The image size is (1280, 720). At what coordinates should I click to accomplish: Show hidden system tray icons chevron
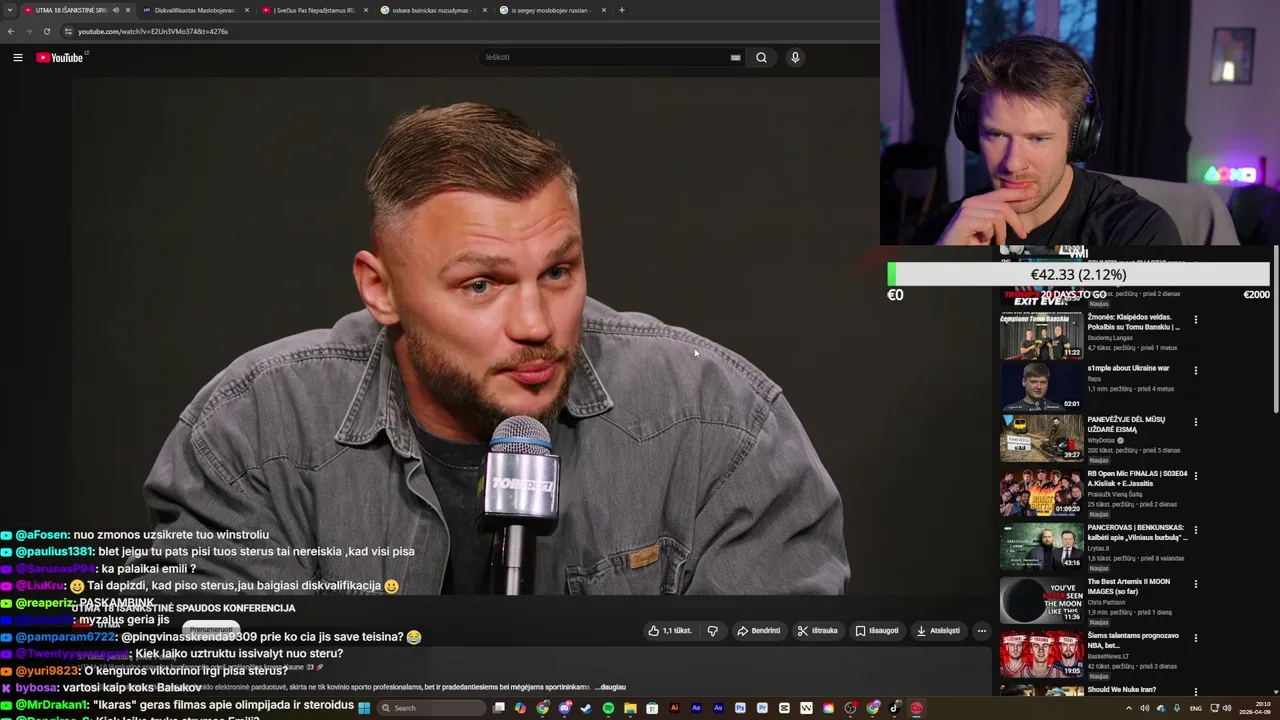1129,708
